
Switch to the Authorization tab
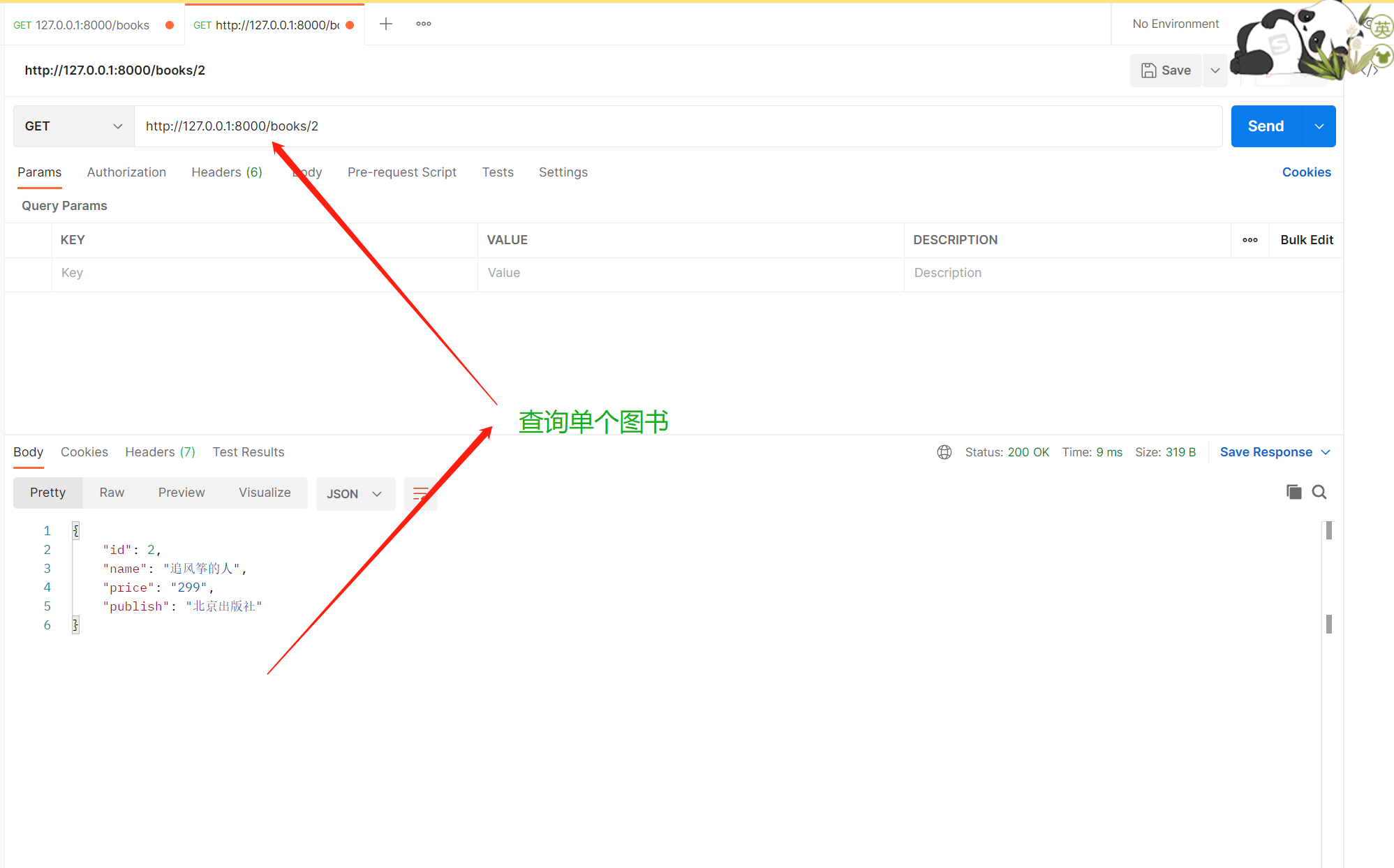coord(126,172)
